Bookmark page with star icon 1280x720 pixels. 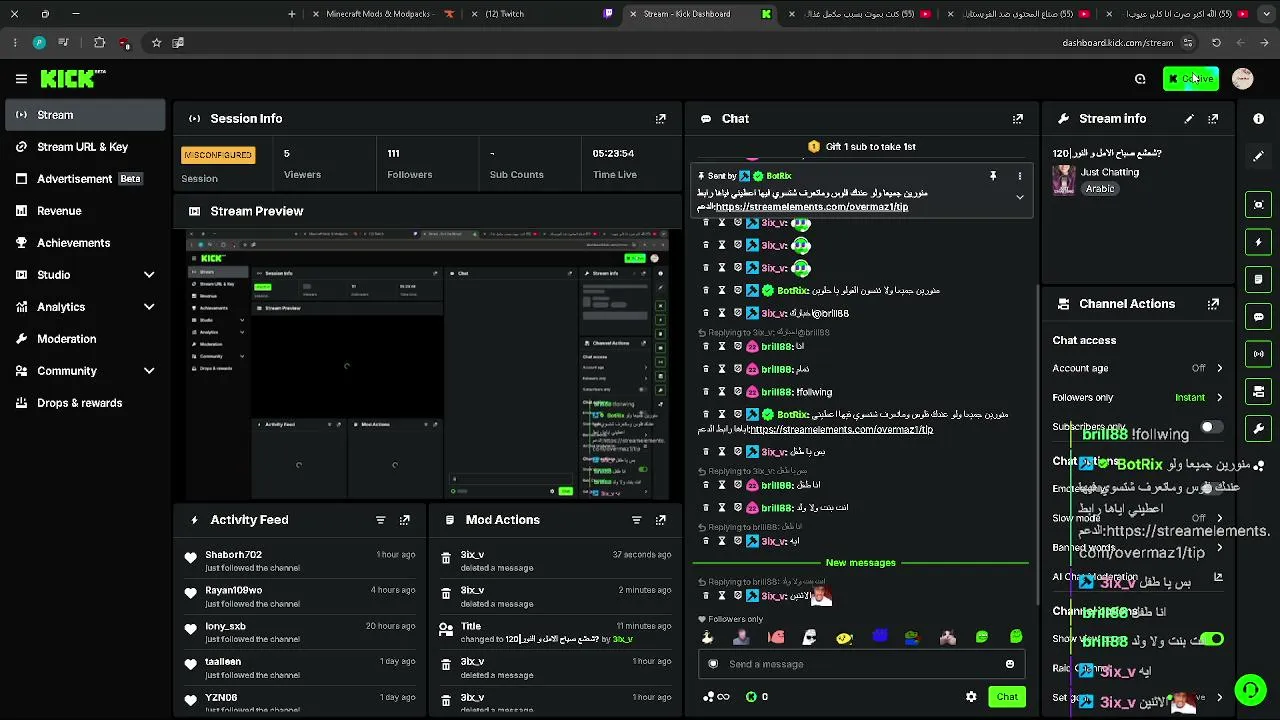pyautogui.click(x=156, y=43)
